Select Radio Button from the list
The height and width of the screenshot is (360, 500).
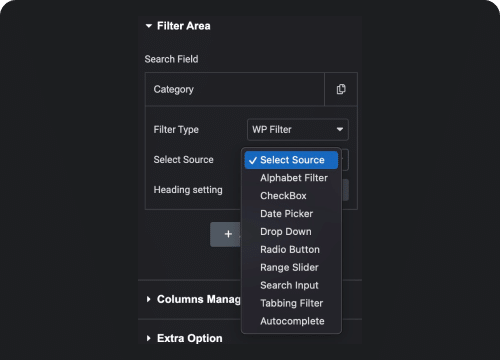(290, 250)
